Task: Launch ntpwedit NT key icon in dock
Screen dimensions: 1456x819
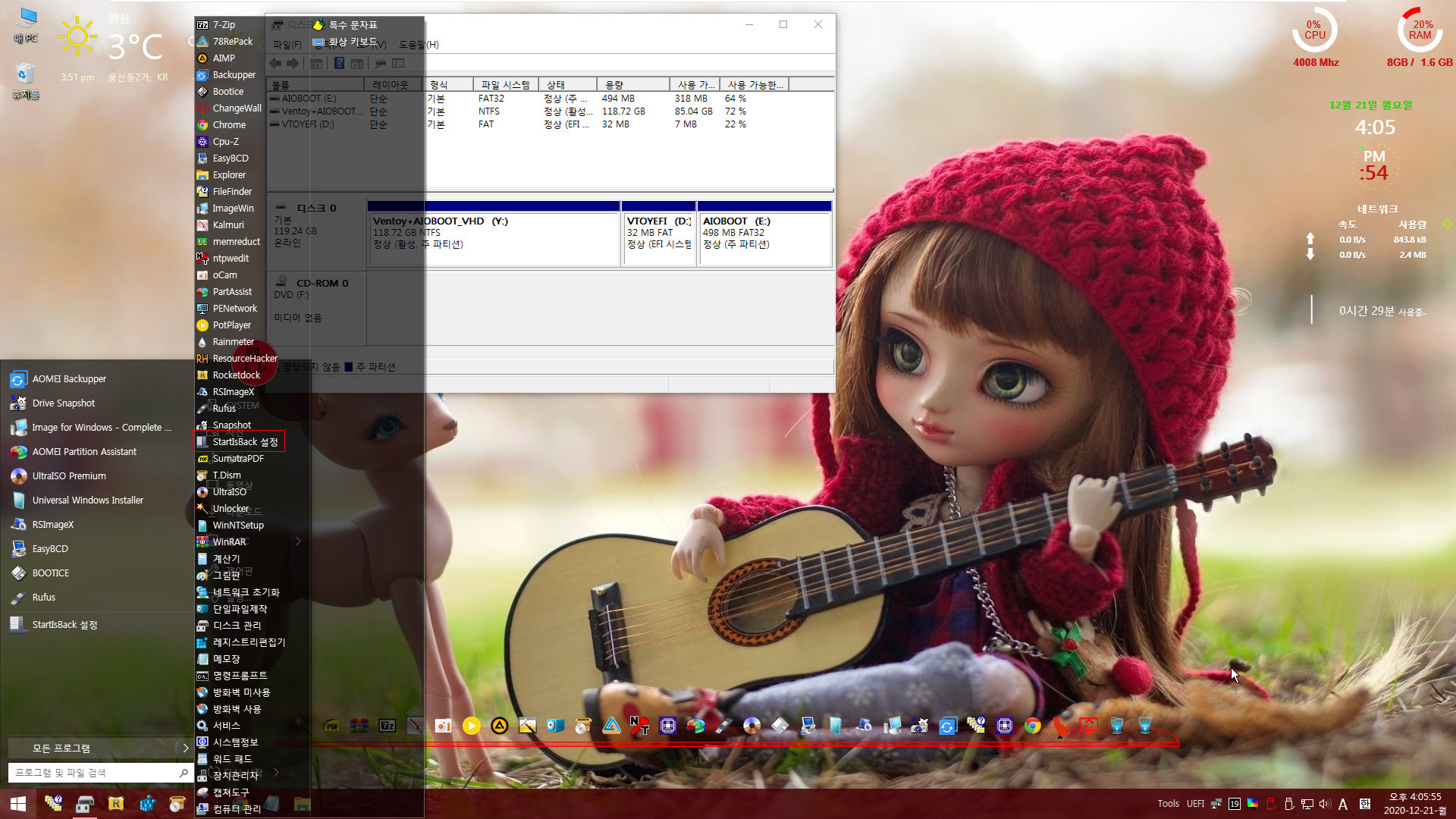Action: pyautogui.click(x=639, y=726)
